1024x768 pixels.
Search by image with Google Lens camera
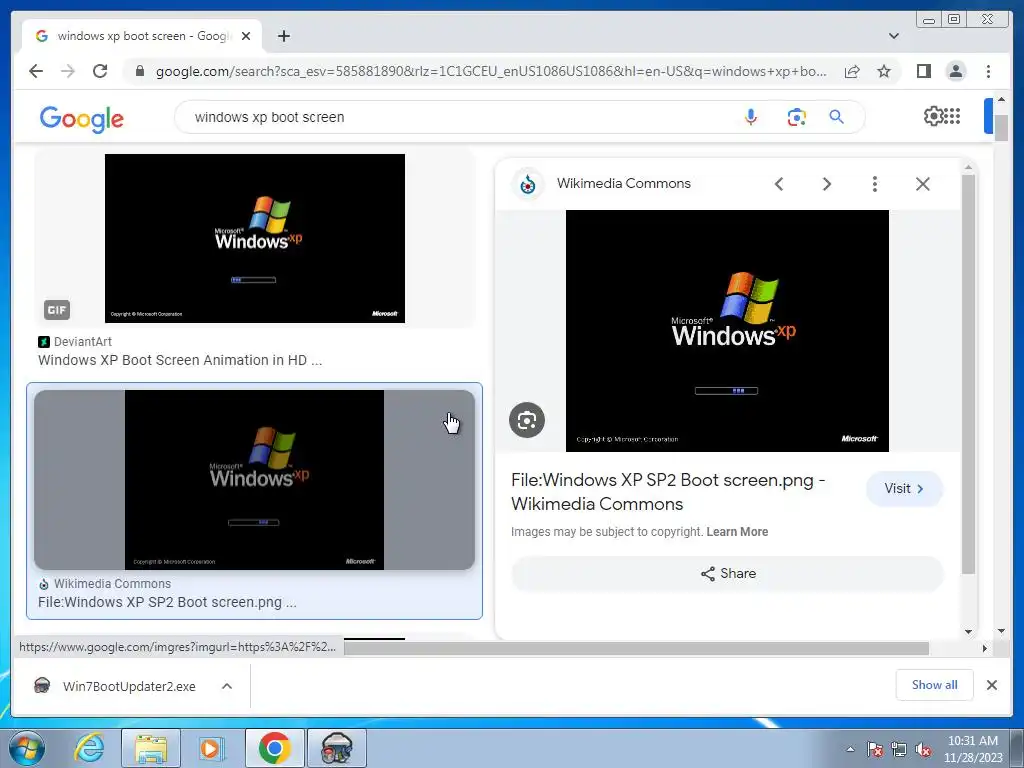796,117
